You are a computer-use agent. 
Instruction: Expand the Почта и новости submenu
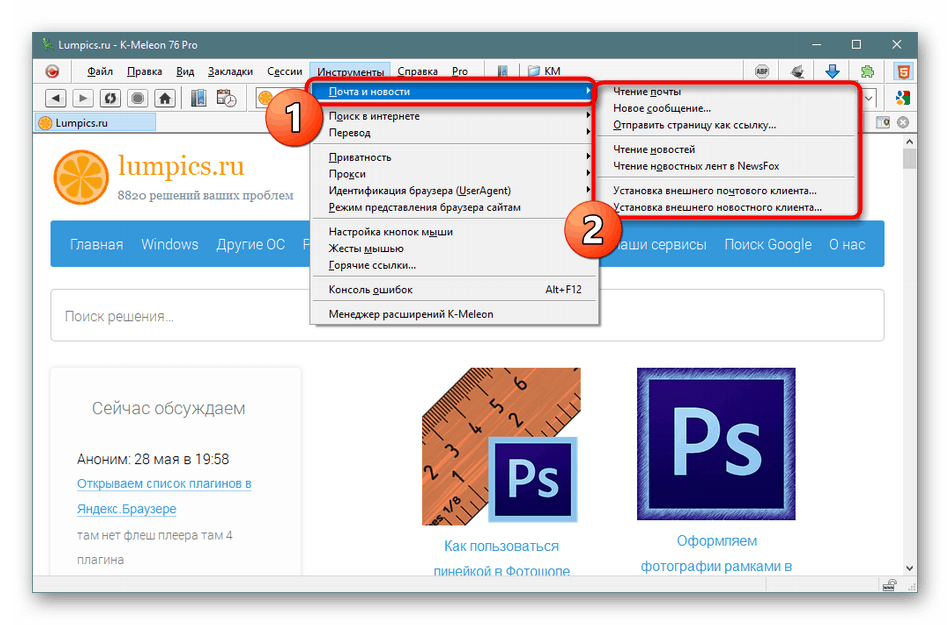[x=453, y=91]
